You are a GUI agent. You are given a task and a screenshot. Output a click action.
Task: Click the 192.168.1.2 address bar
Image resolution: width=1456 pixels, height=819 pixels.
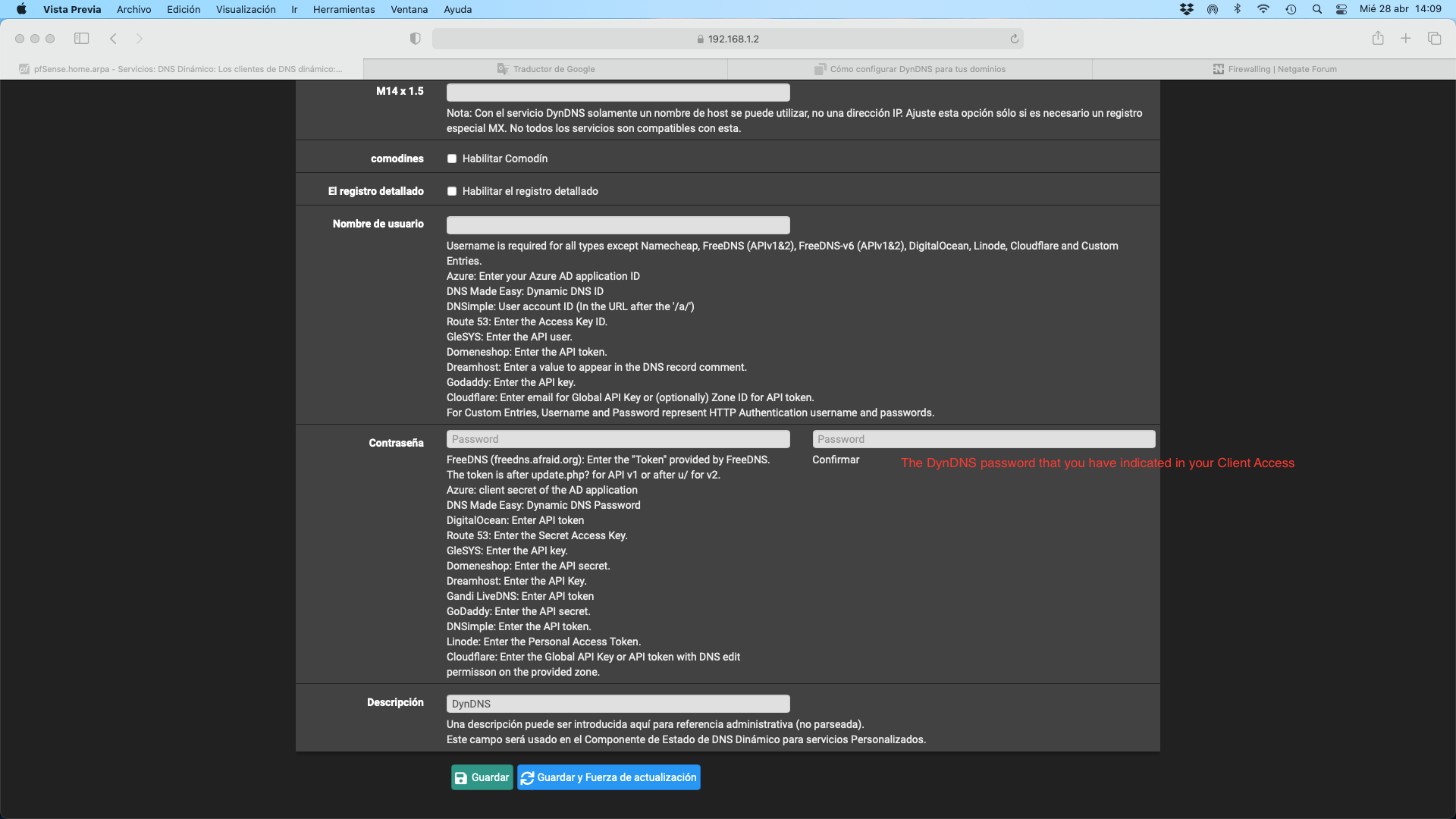click(x=728, y=39)
